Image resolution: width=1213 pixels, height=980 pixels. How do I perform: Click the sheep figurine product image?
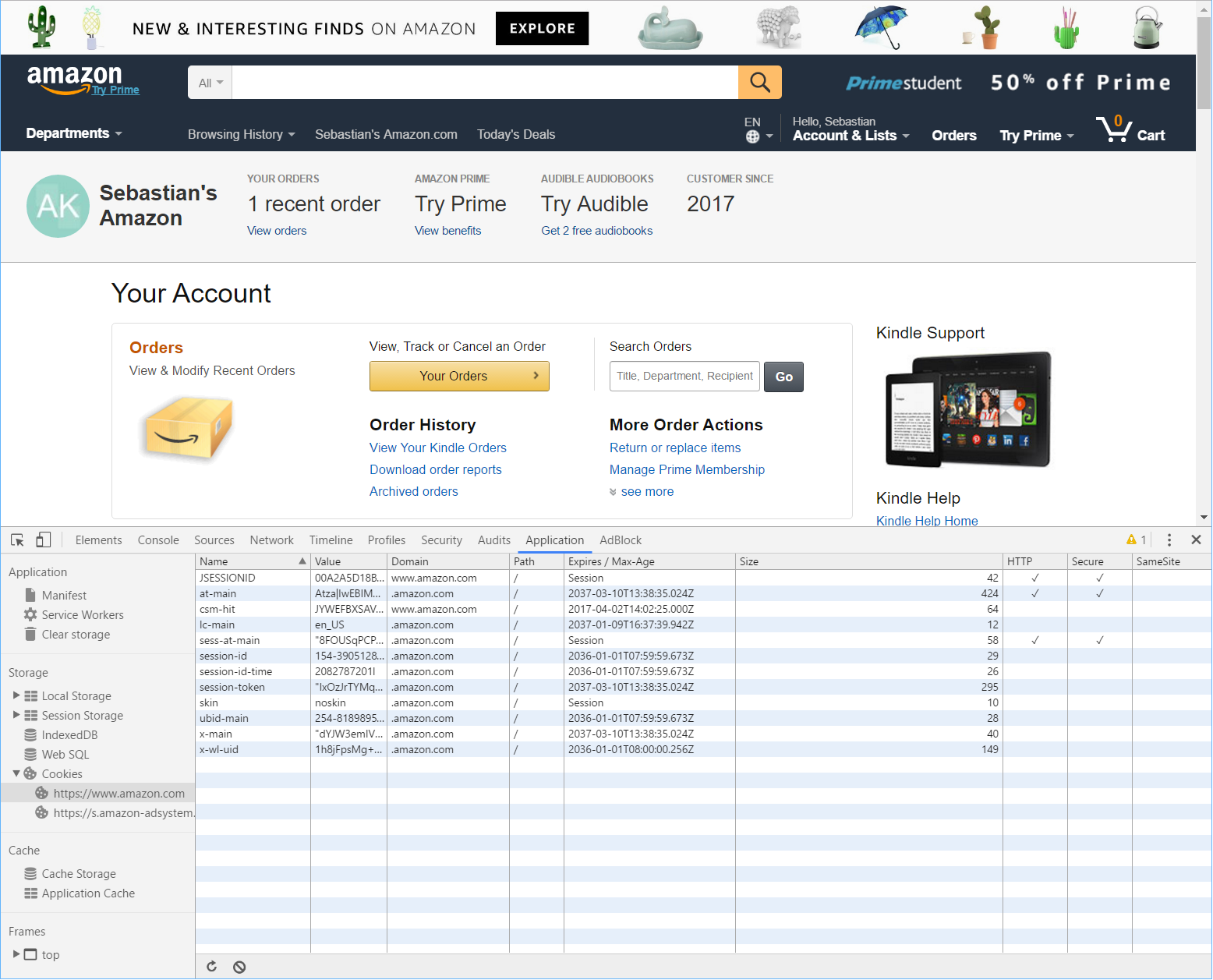point(778,27)
